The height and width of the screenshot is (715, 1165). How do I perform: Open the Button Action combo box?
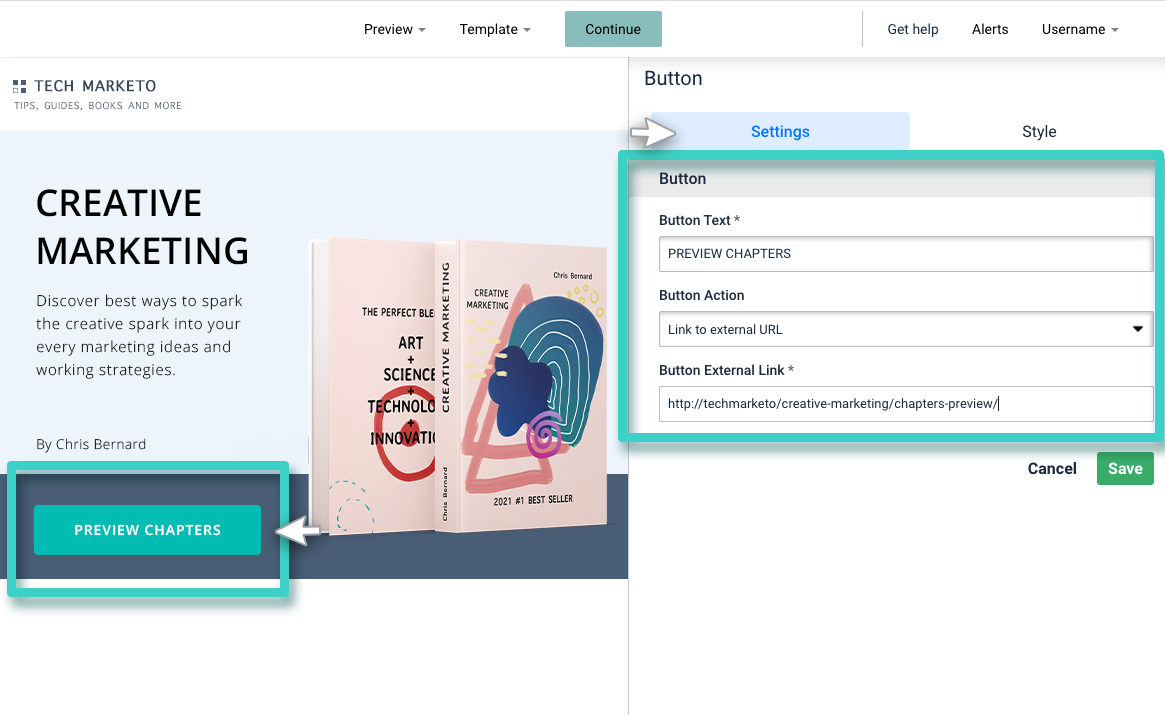(x=906, y=329)
